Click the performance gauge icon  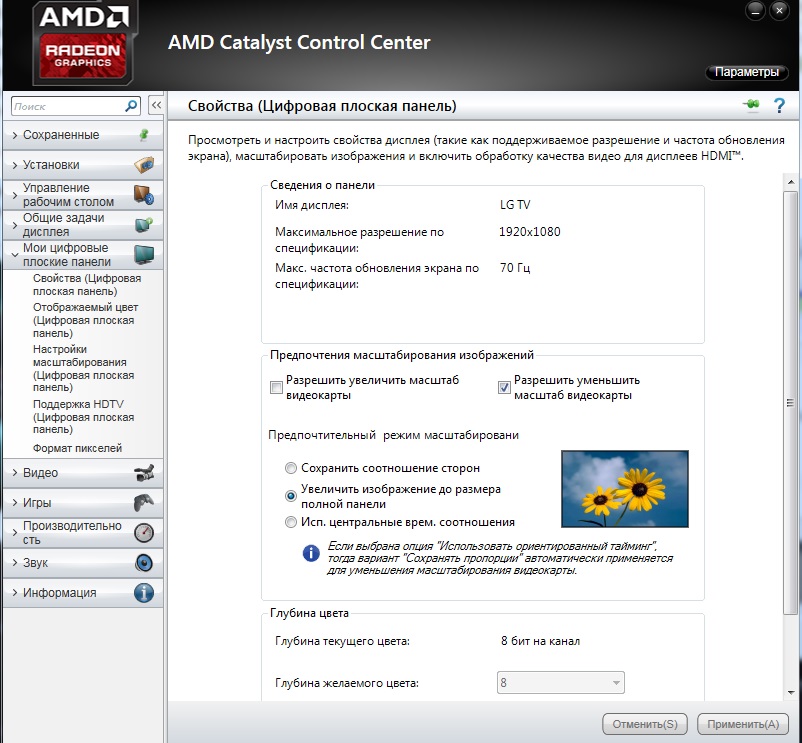pos(144,533)
